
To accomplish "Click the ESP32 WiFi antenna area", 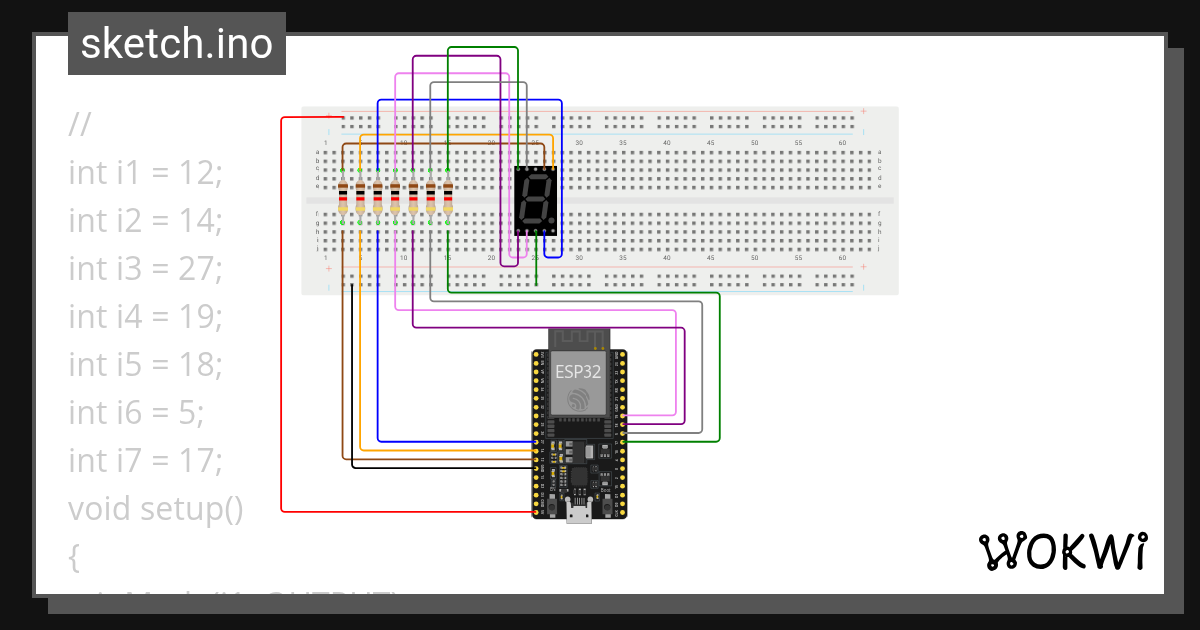I will point(579,338).
